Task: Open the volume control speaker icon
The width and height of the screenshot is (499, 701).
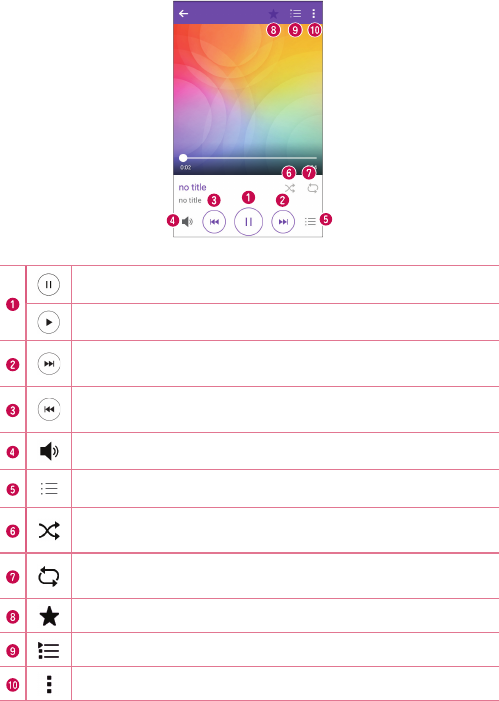Action: coord(187,221)
